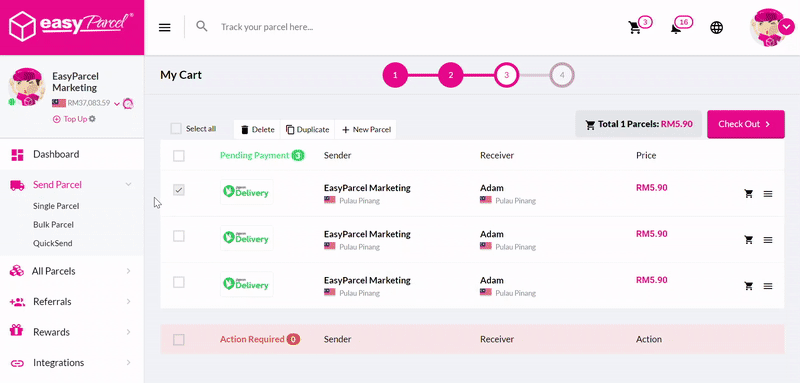Click the top-right profile avatar

768,28
